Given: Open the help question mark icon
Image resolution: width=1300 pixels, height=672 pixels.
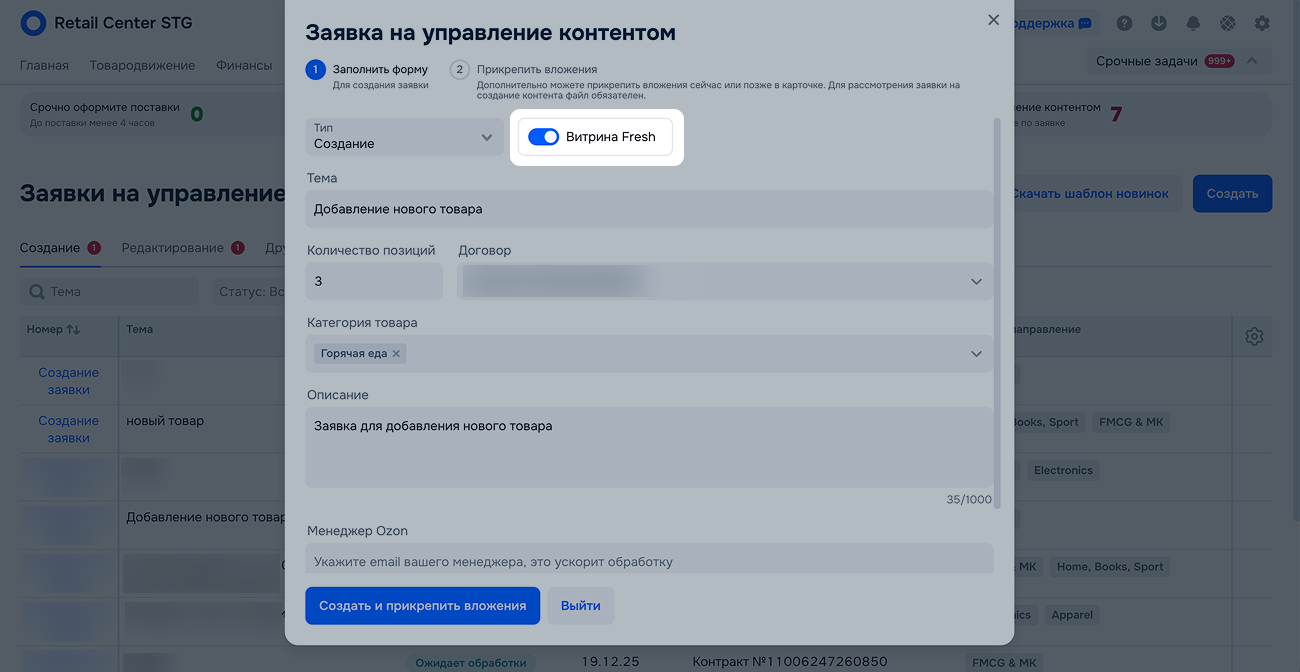Looking at the screenshot, I should tap(1125, 23).
